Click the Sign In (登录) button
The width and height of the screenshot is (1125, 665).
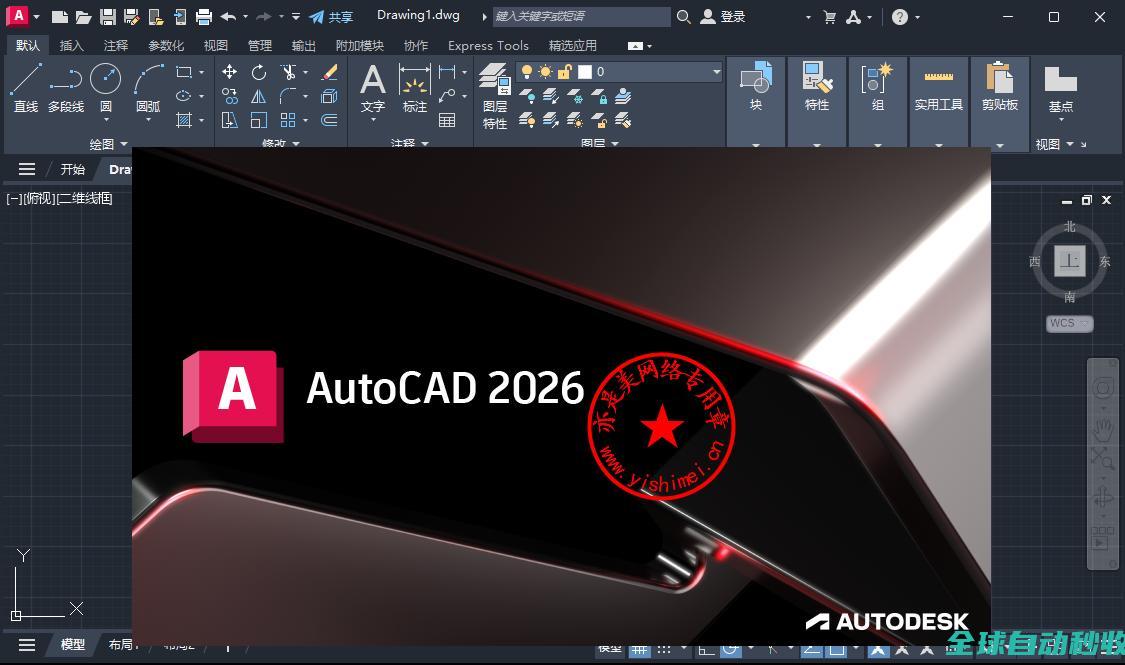[x=723, y=17]
